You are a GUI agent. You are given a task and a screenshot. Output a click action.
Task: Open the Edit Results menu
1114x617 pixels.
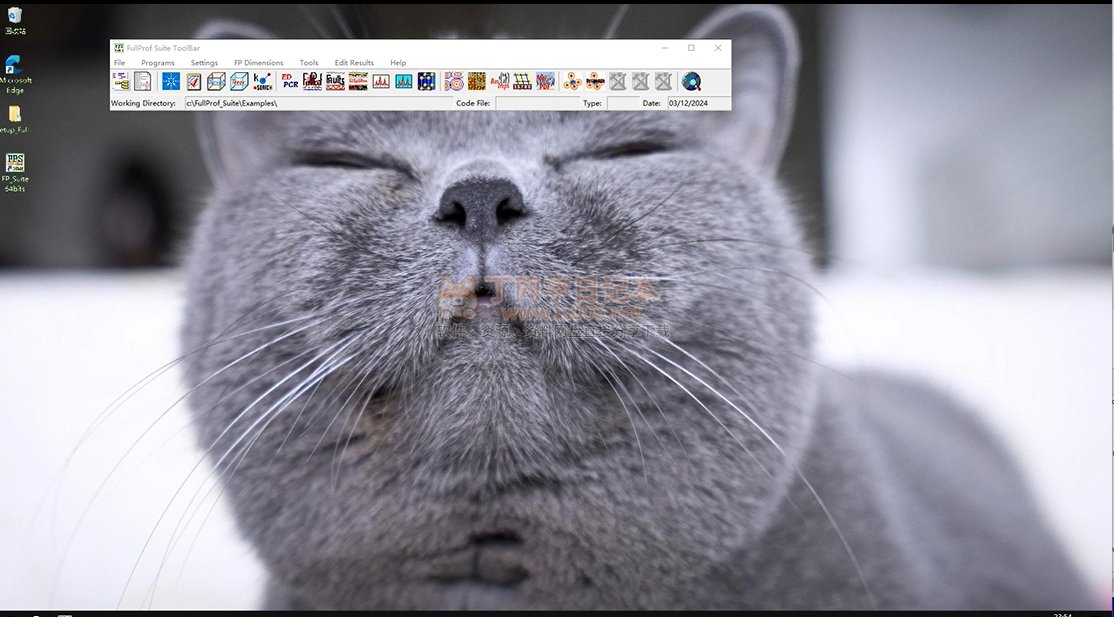click(354, 63)
